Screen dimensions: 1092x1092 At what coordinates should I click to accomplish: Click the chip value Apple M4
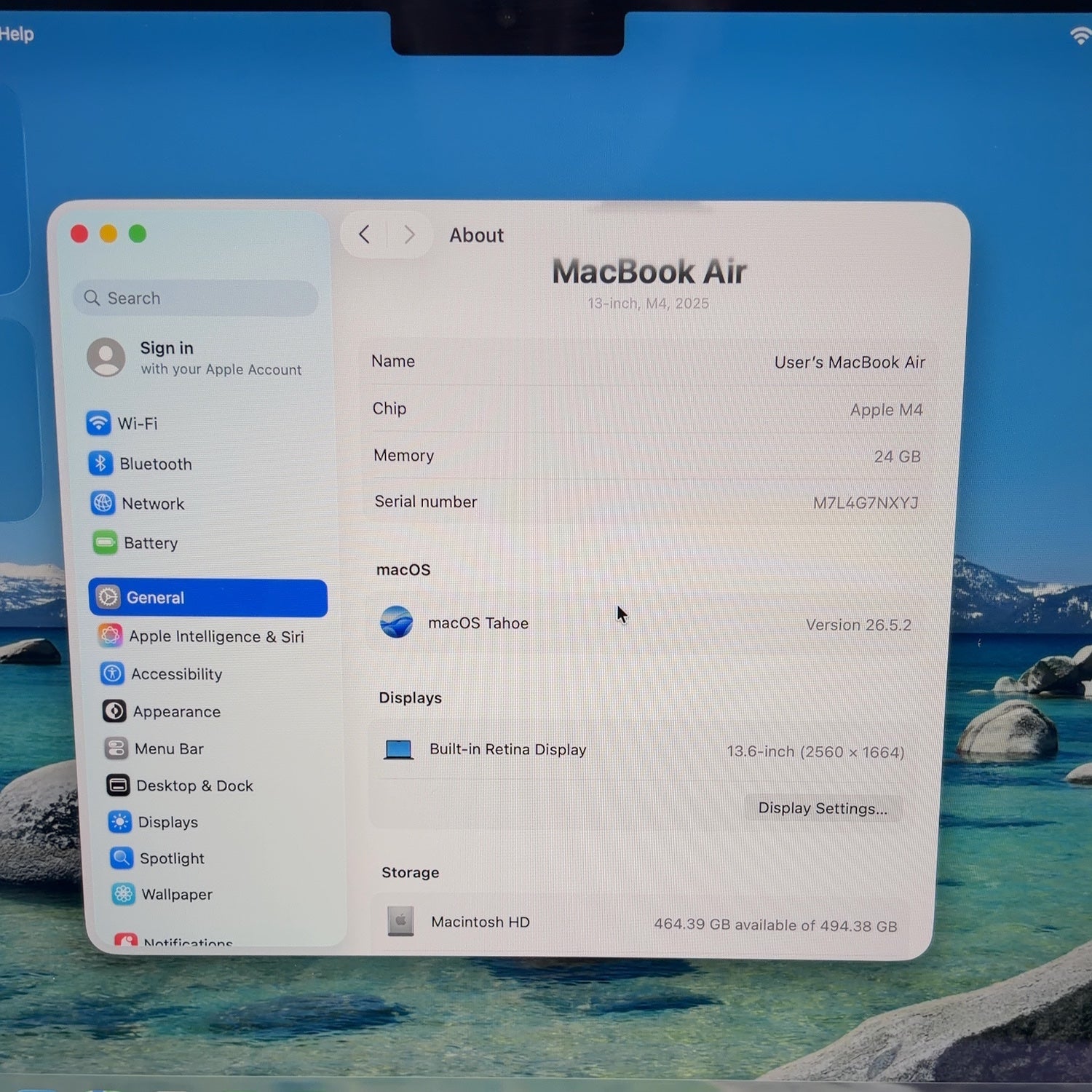pyautogui.click(x=887, y=409)
